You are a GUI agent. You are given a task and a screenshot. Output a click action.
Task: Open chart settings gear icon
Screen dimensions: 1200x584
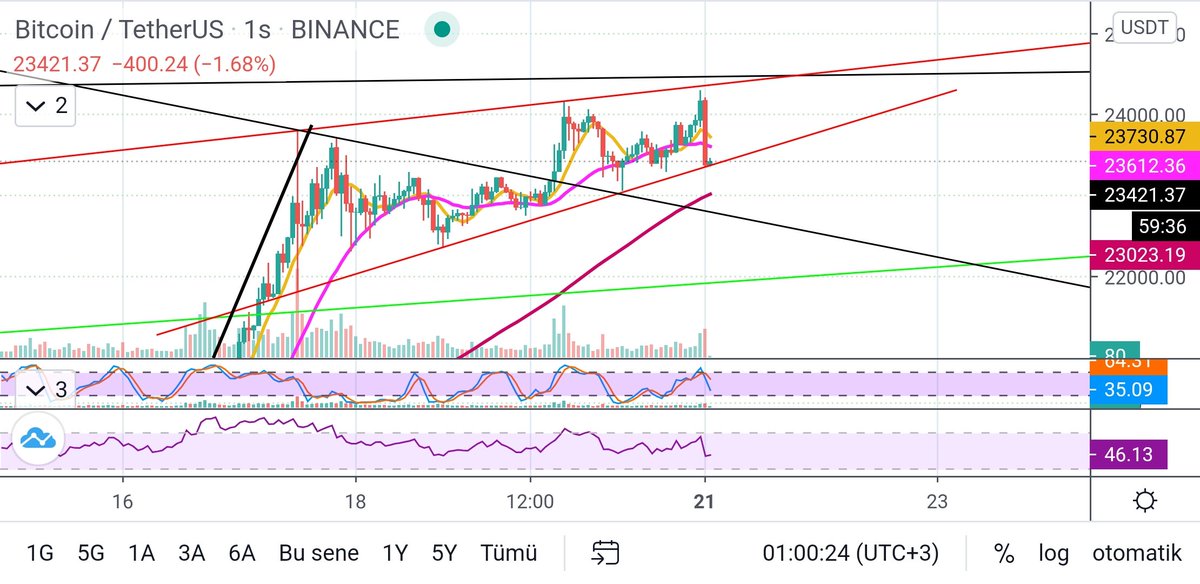pos(1146,500)
